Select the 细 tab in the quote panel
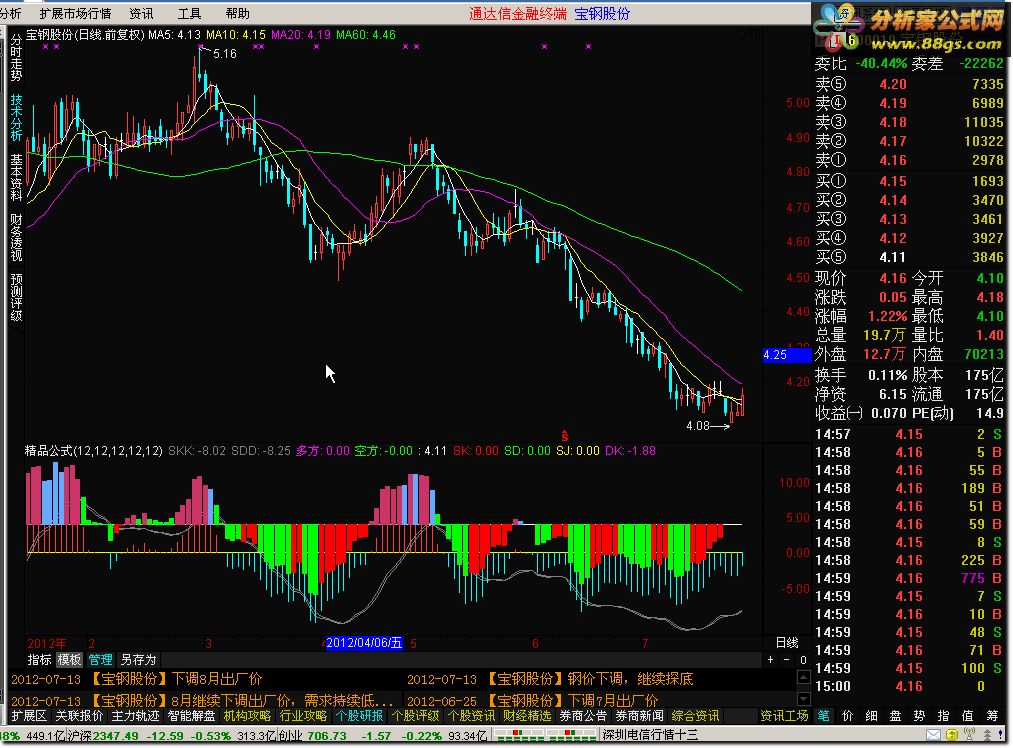Screen dimensions: 1013x748 coord(872,716)
